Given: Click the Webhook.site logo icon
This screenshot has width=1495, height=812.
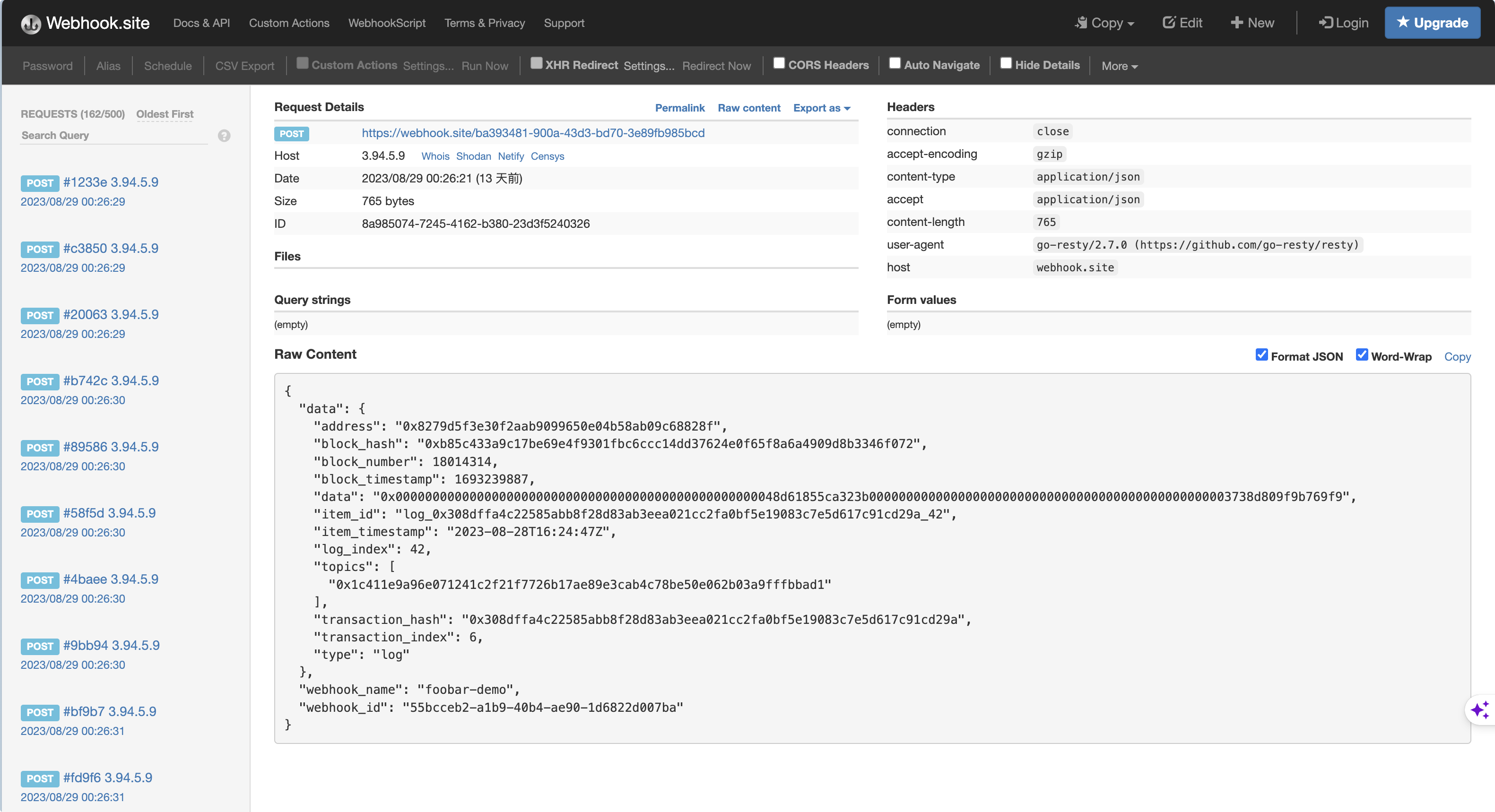Looking at the screenshot, I should point(31,24).
